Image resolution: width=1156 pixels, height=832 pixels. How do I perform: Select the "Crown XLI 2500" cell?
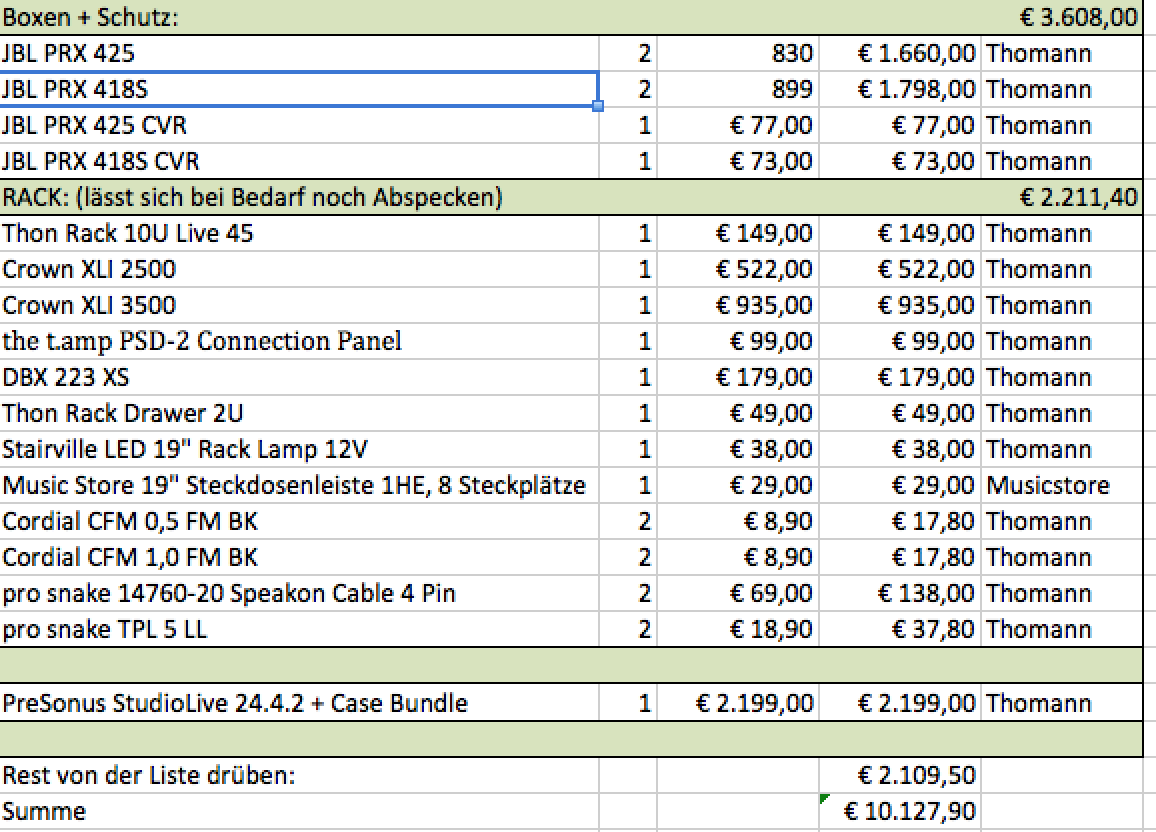[299, 269]
